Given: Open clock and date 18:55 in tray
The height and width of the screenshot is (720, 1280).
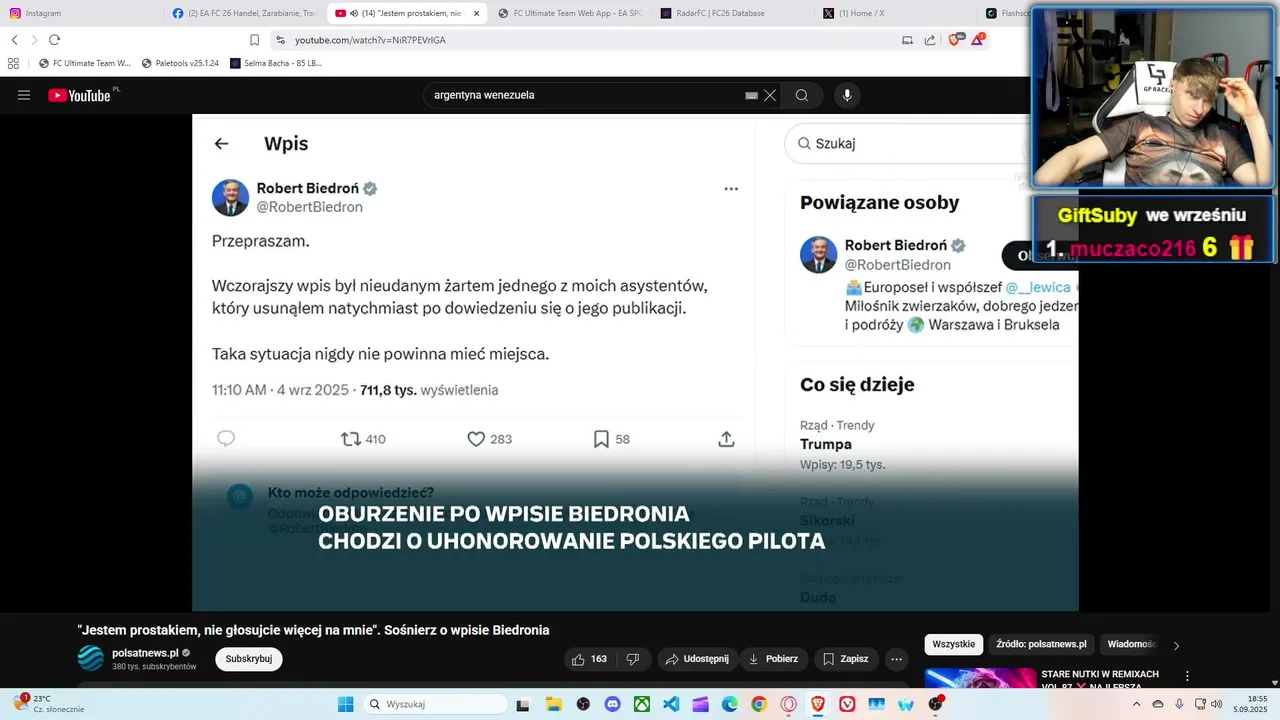Looking at the screenshot, I should (x=1250, y=704).
